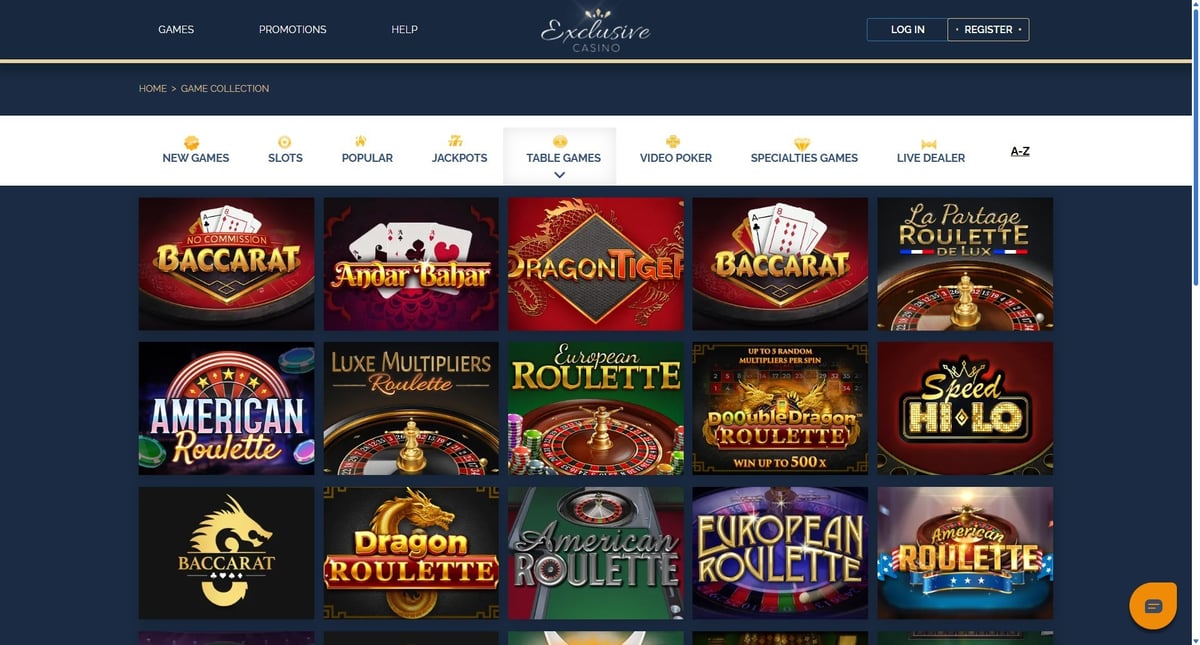Open the Popular flame icon category
Screen dimensions: 1200x645
tap(360, 142)
